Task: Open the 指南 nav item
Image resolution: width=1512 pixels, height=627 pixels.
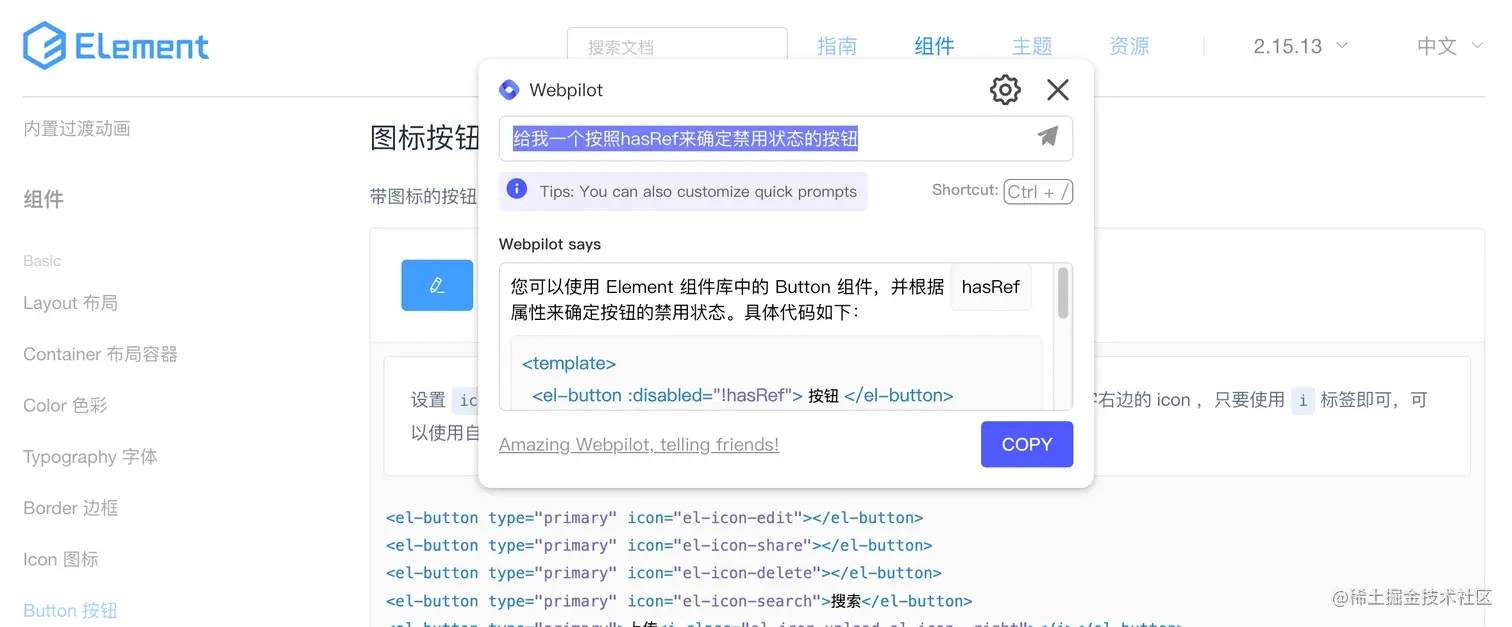Action: coord(837,46)
